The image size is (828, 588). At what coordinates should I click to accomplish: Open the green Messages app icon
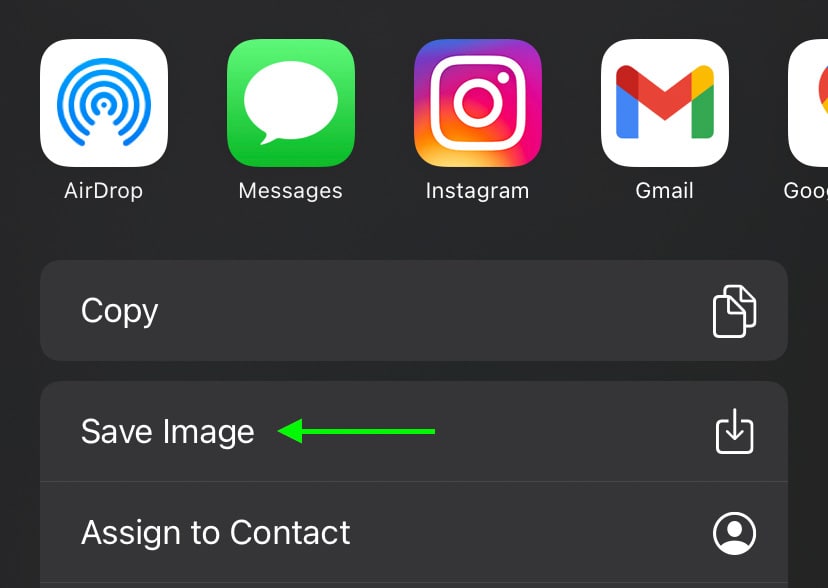coord(291,103)
